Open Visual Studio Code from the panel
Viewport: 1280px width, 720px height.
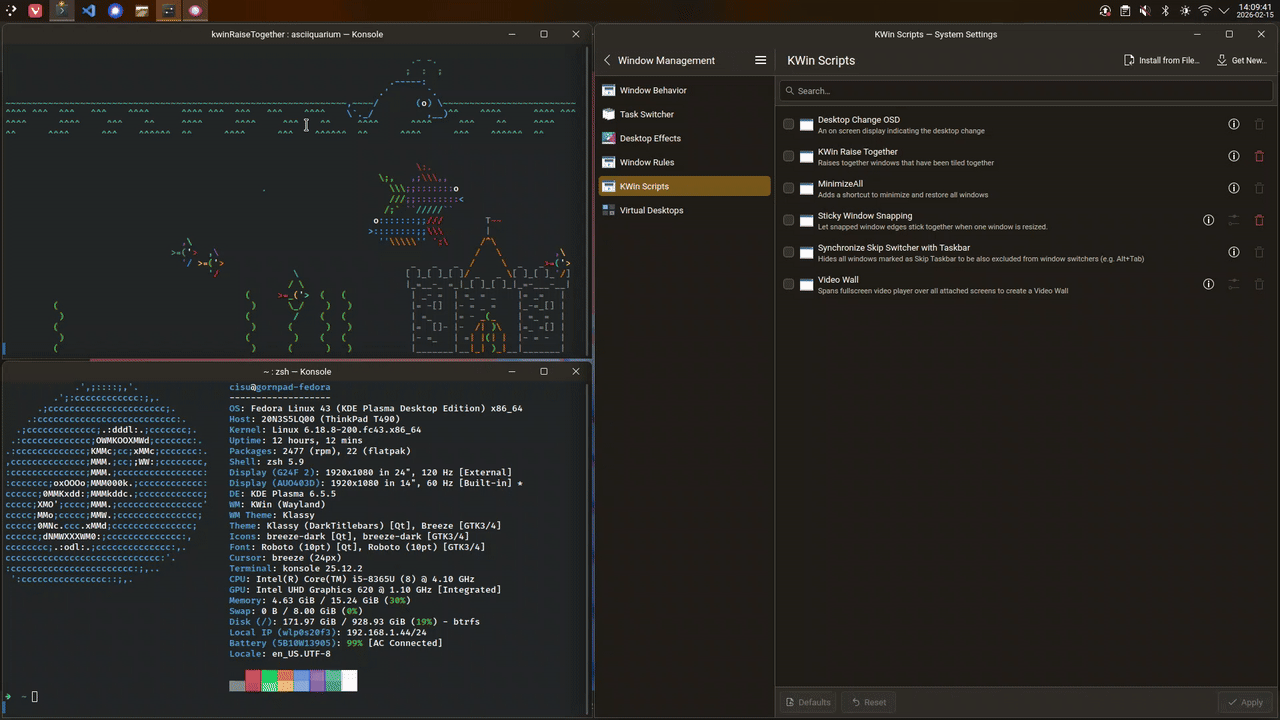88,11
